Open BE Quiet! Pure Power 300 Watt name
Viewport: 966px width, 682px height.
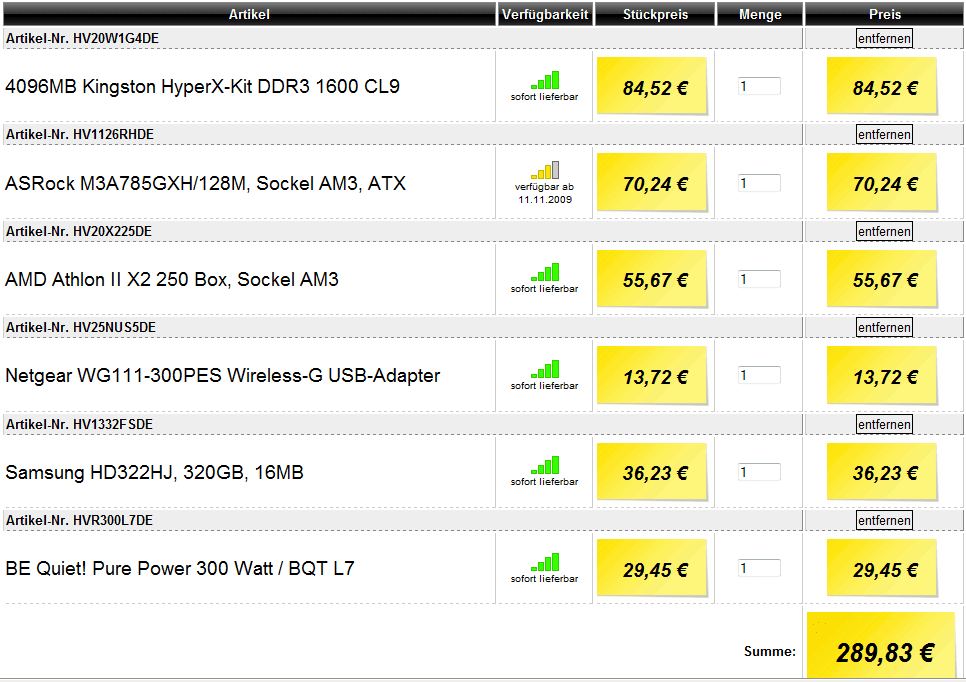click(180, 568)
